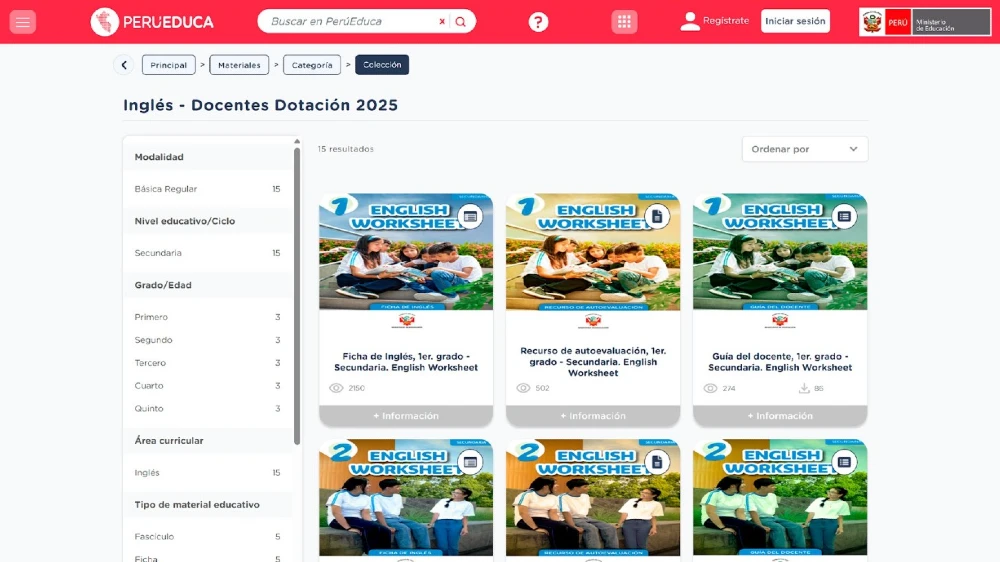This screenshot has width=1000, height=562.
Task: Filter by Tercero grade
Action: tap(150, 363)
